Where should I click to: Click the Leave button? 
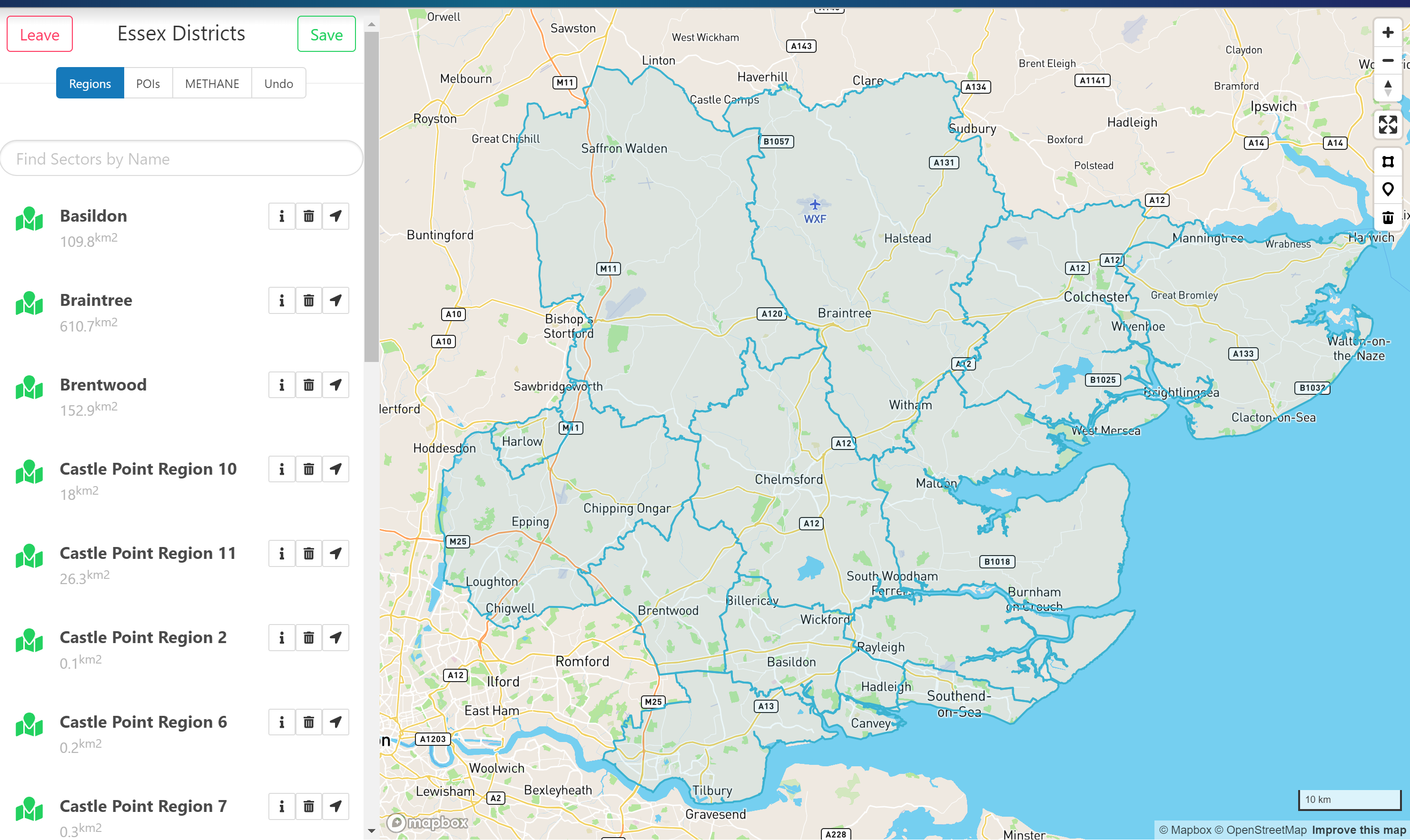point(39,35)
